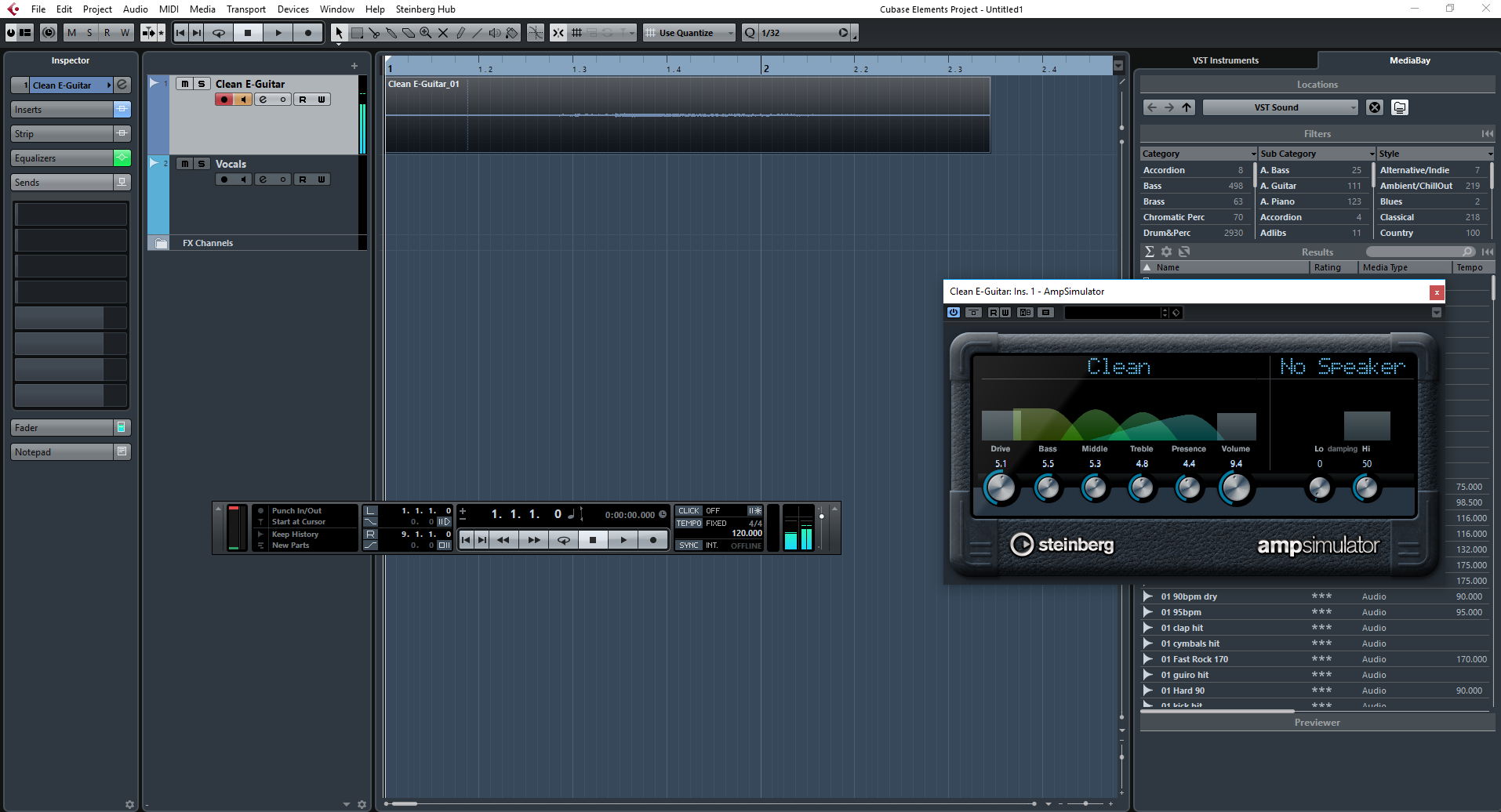
Task: Toggle the CLICK metronome button
Action: tap(689, 510)
